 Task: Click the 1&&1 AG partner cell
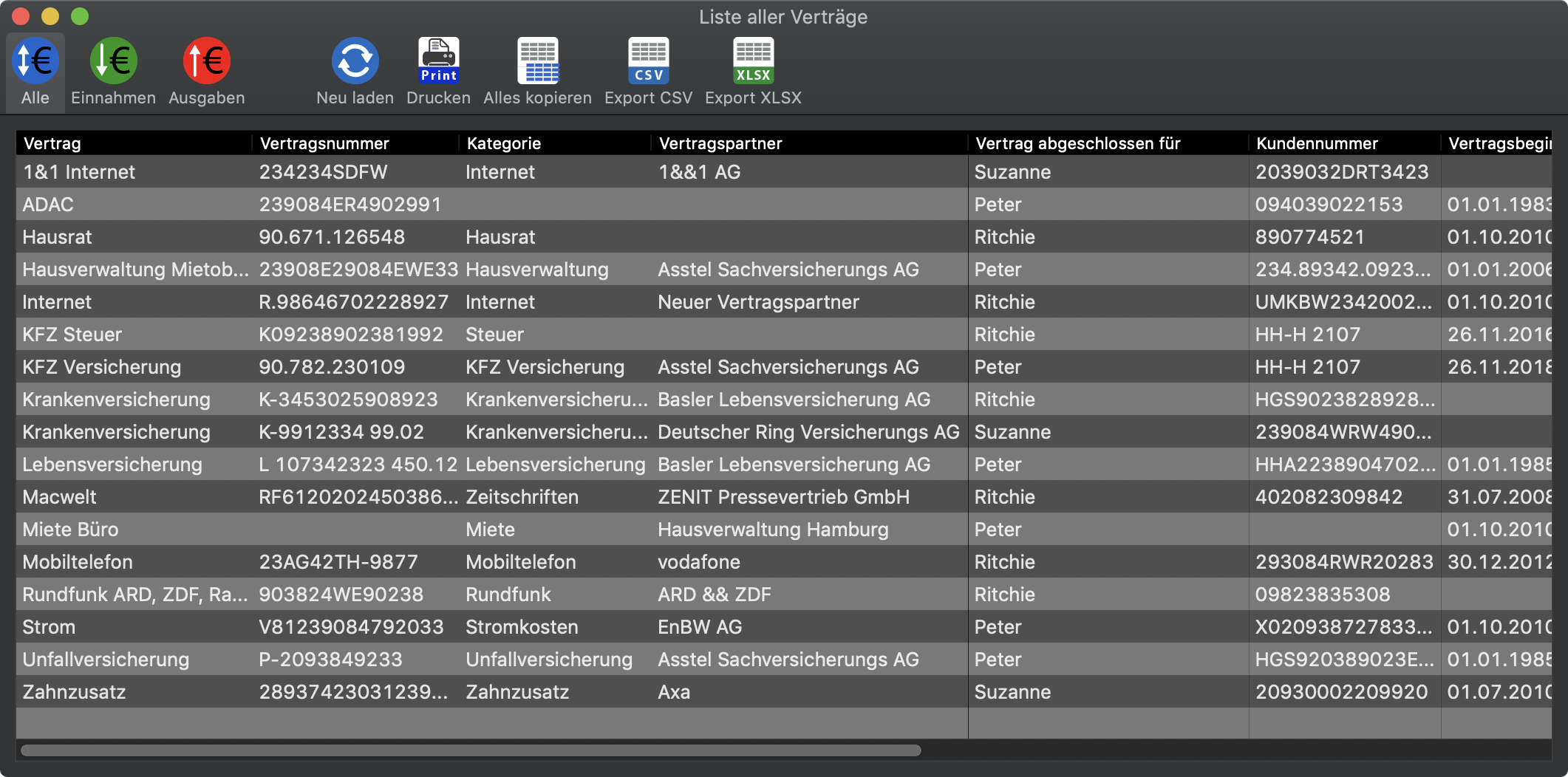[x=699, y=172]
